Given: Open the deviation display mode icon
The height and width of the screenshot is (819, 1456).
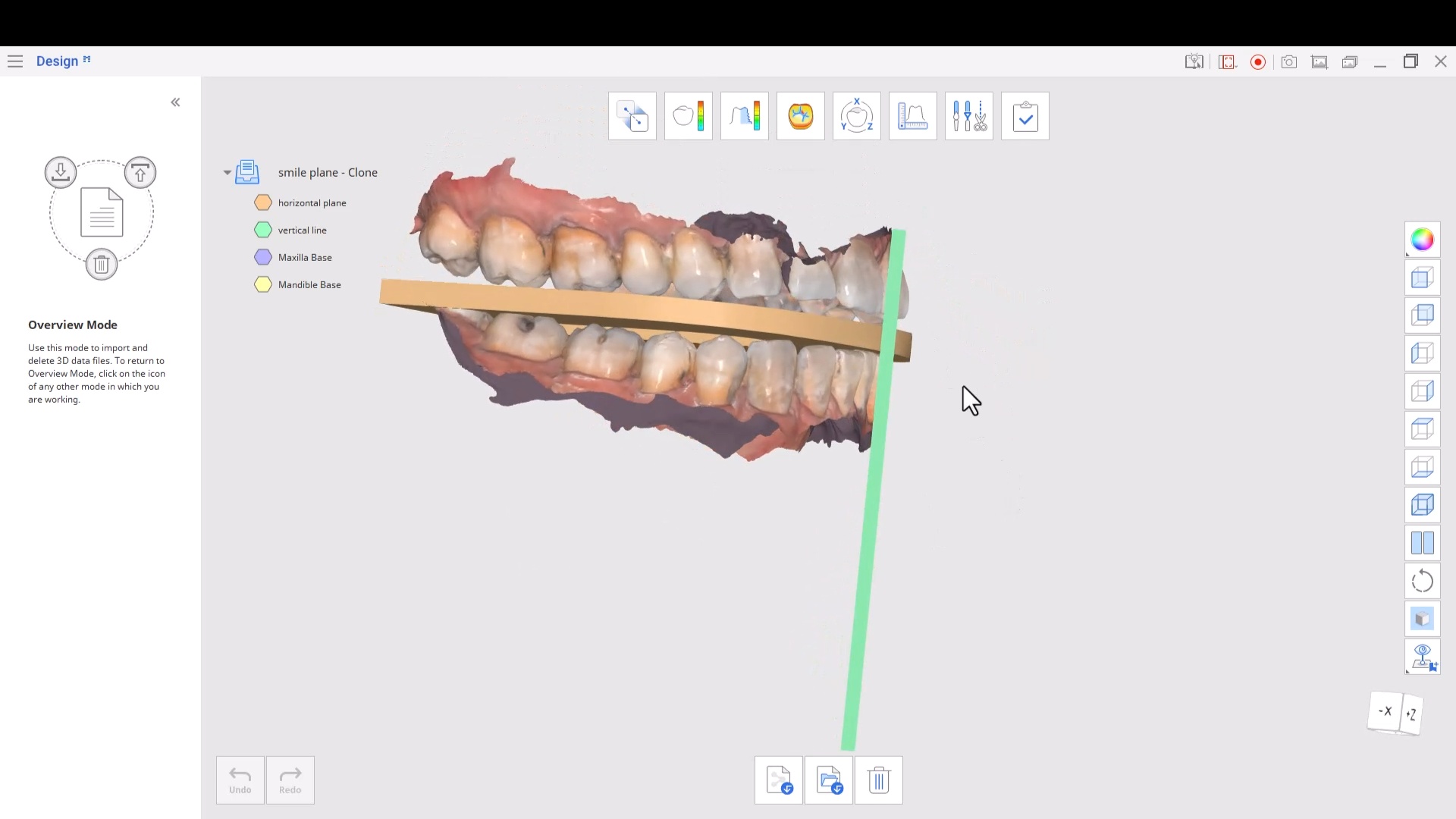Looking at the screenshot, I should (x=688, y=116).
